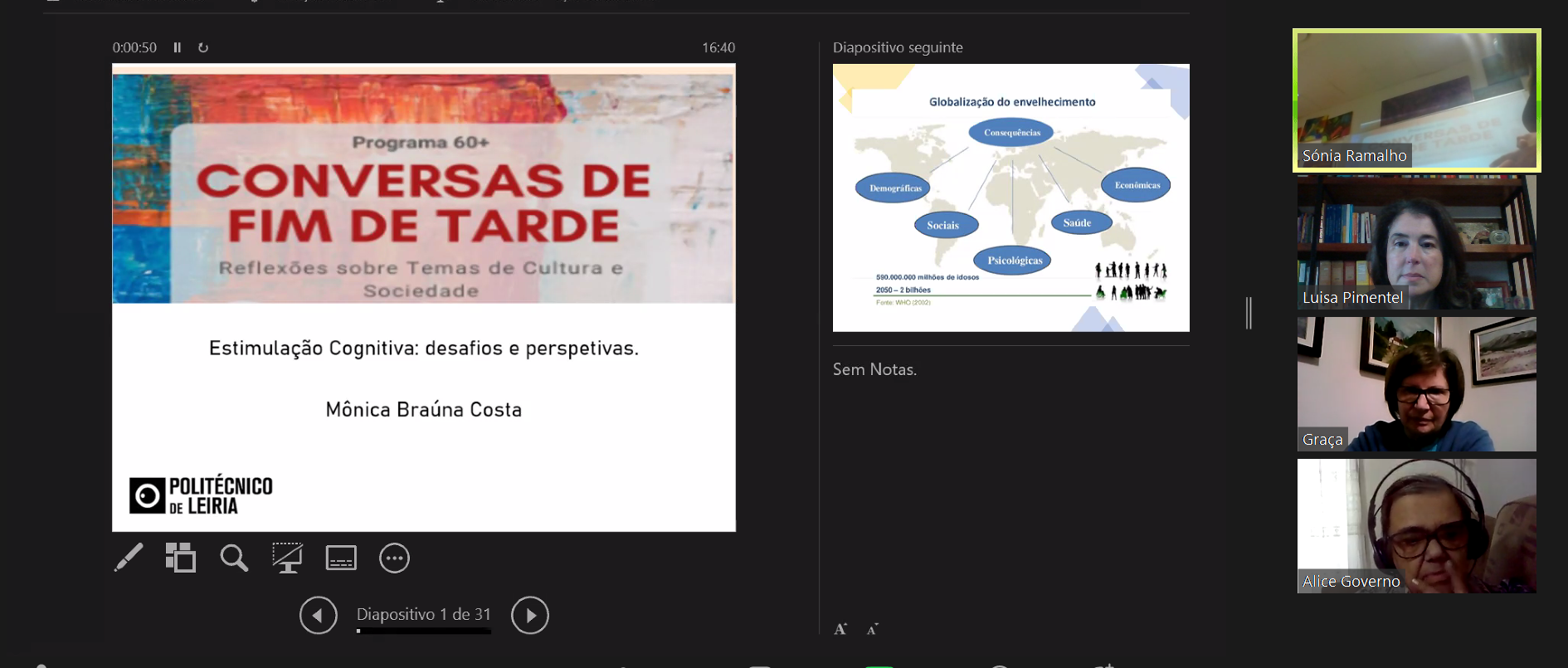Image resolution: width=1568 pixels, height=668 pixels.
Task: Open more slideshow options menu
Action: pos(394,558)
